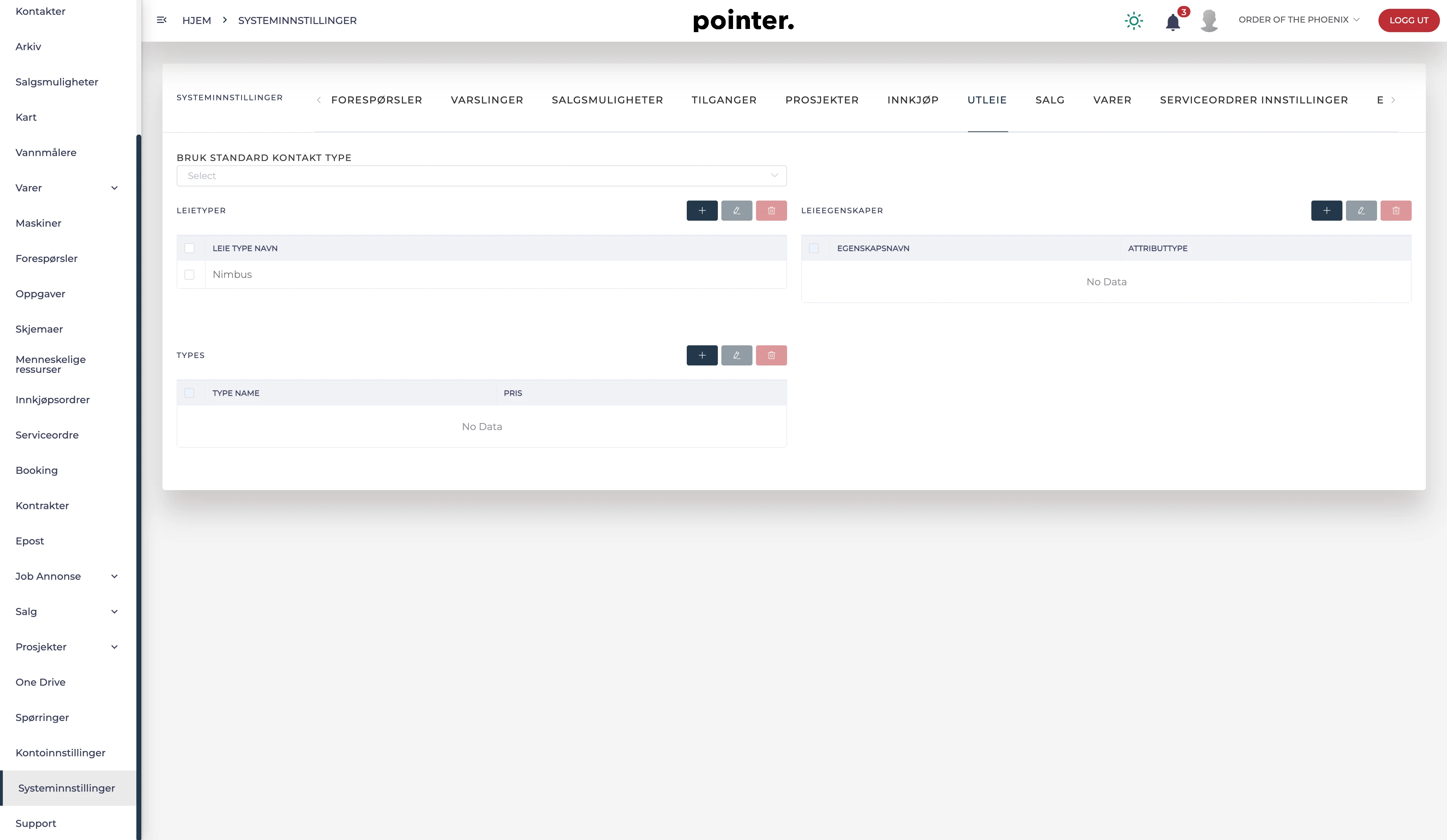Add a new Leietyper entry

[x=702, y=210]
